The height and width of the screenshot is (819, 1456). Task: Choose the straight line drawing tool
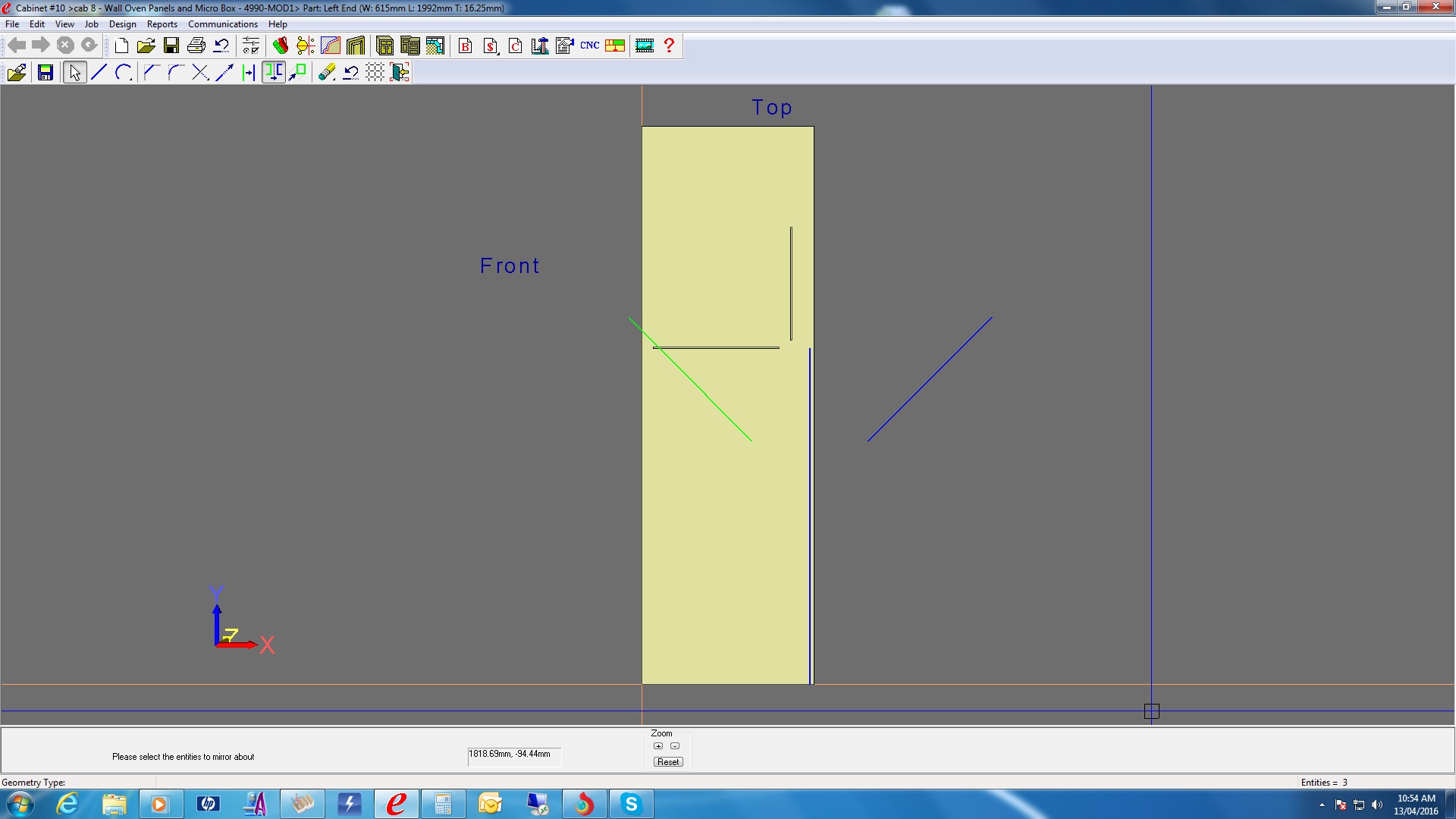pos(99,72)
